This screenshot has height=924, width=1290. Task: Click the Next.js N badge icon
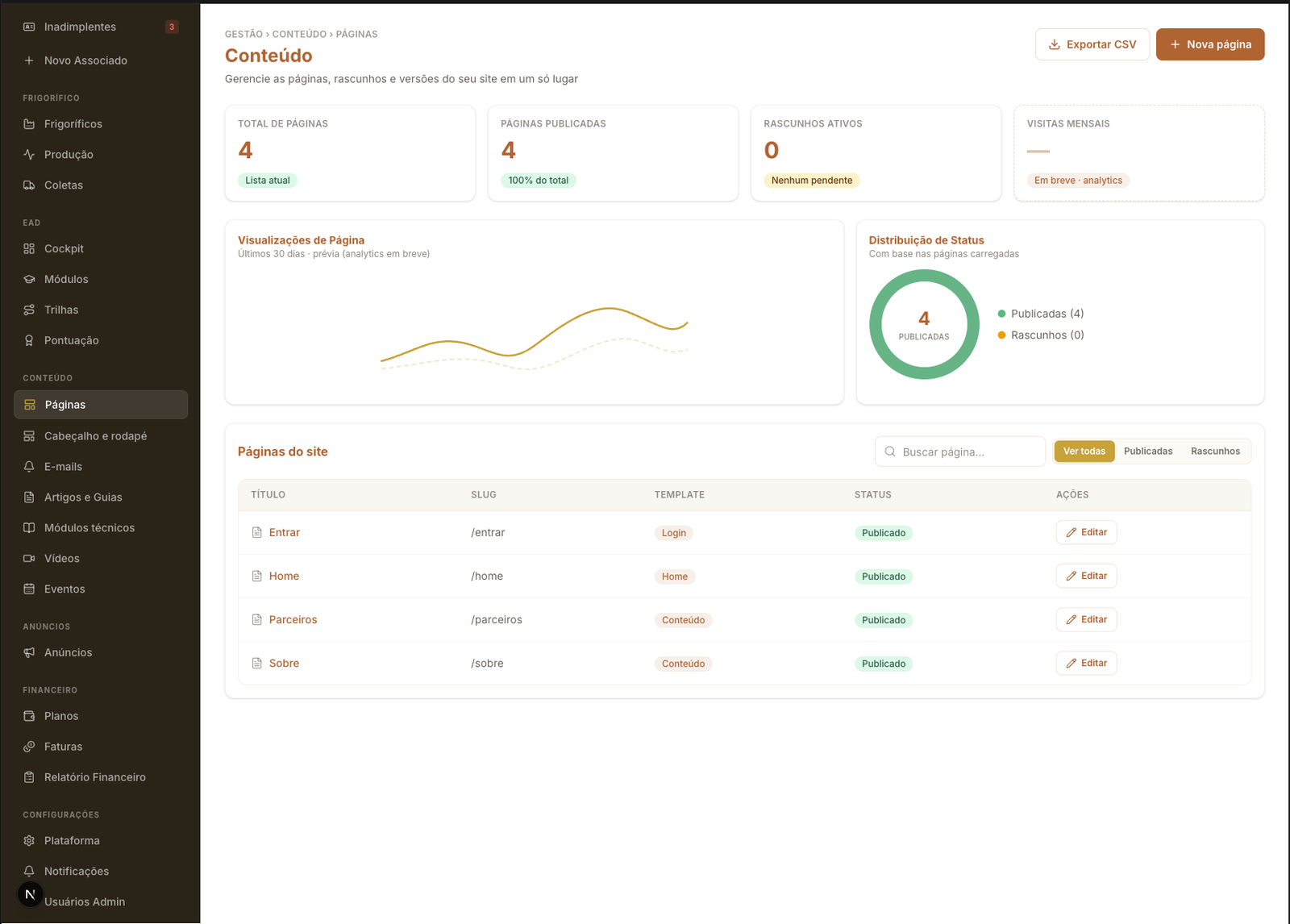(30, 894)
